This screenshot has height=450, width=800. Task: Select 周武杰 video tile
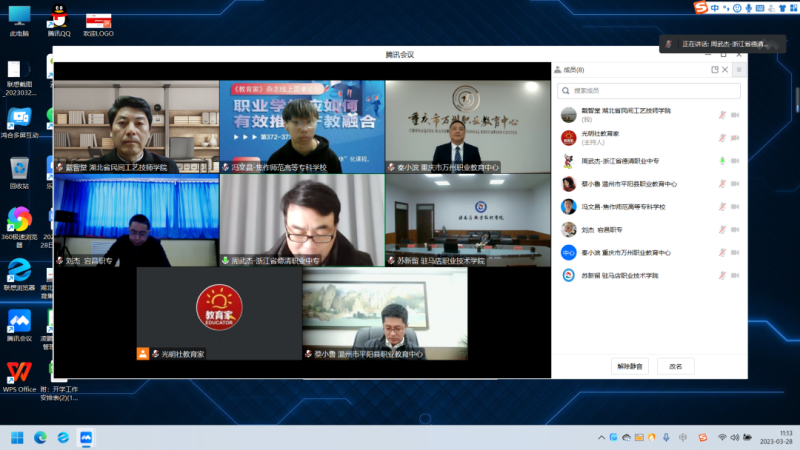pyautogui.click(x=302, y=220)
